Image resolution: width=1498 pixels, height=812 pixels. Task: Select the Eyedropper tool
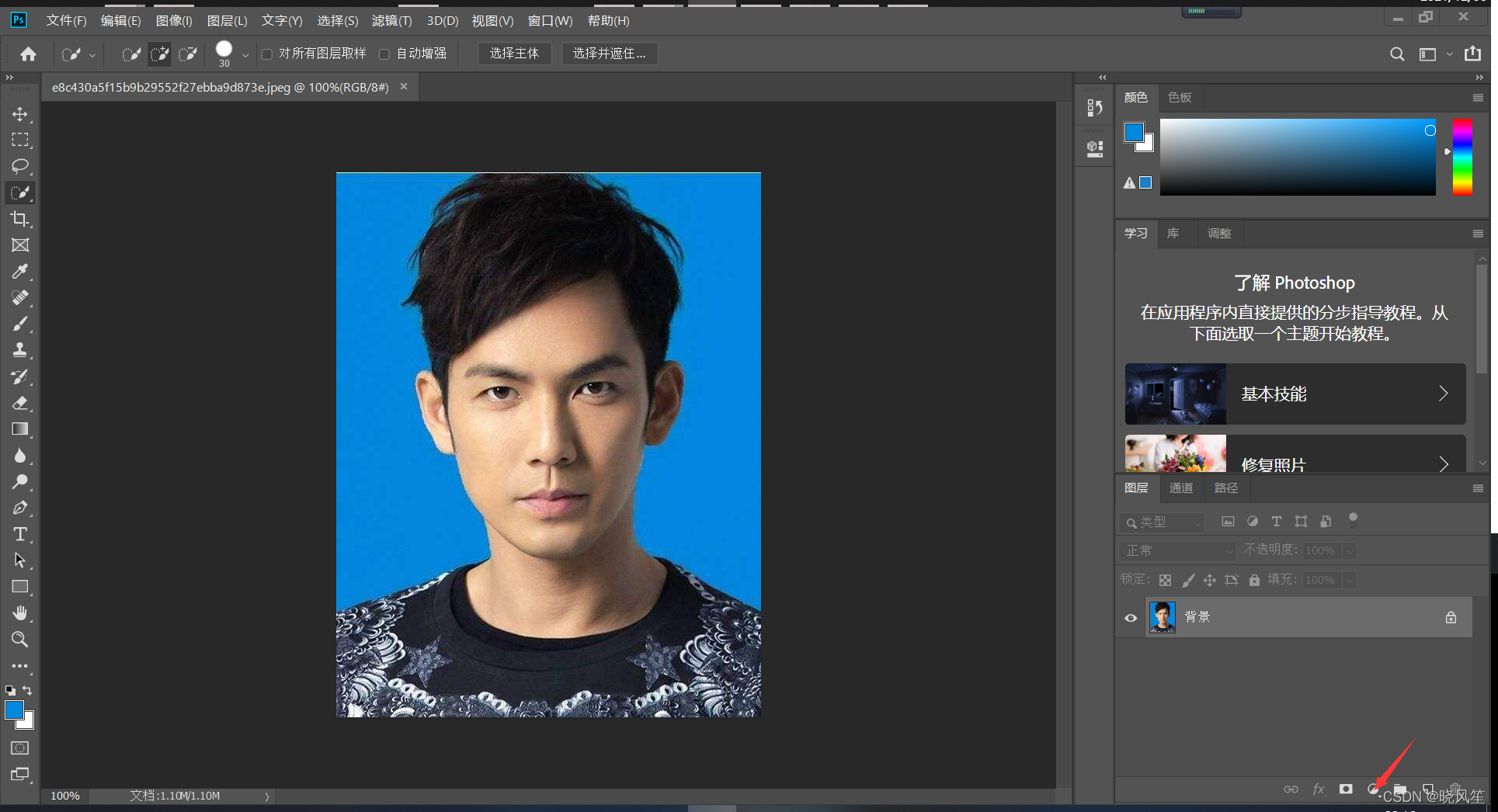[x=20, y=271]
